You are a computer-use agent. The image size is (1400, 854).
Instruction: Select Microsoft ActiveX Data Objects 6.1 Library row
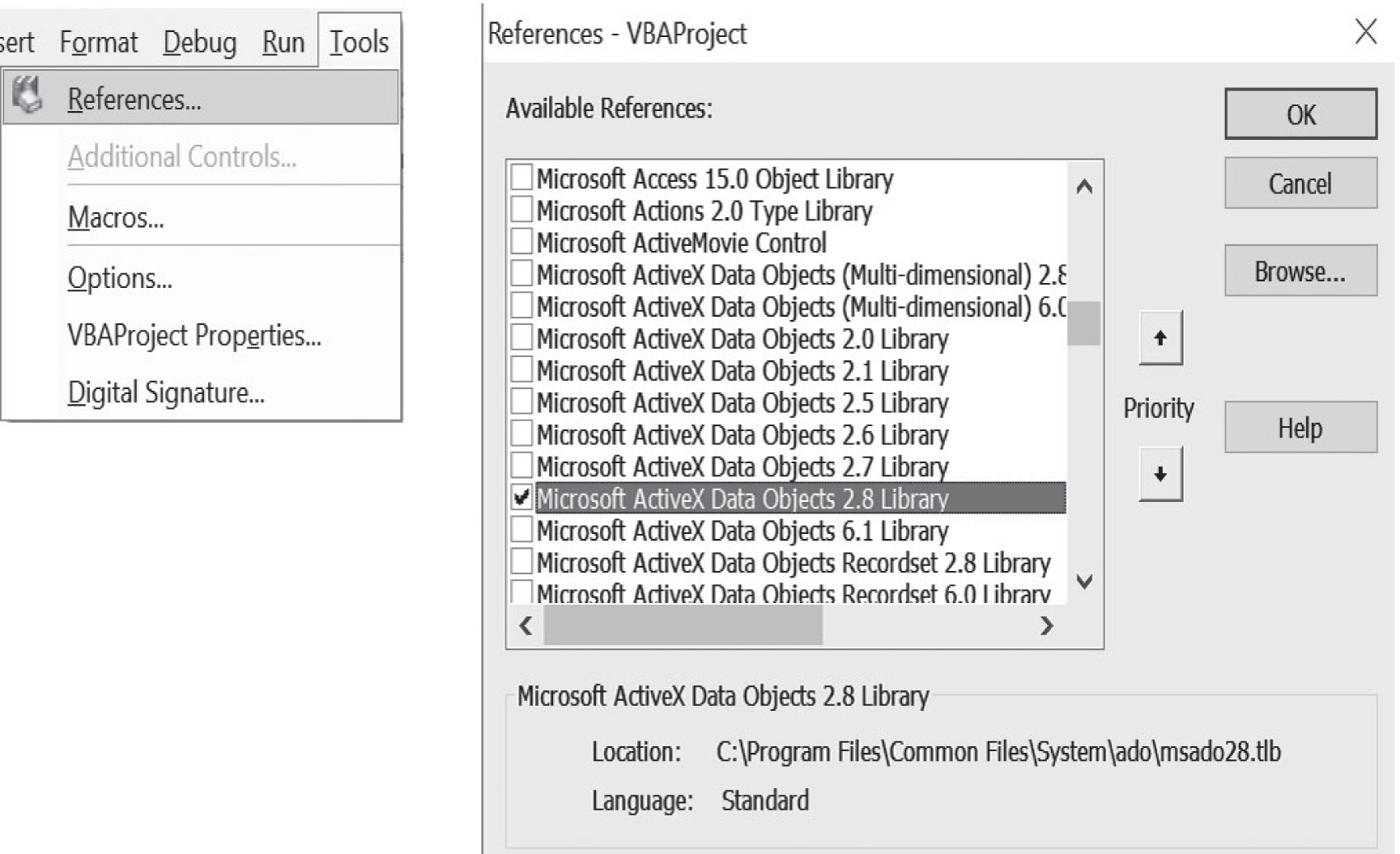click(742, 531)
